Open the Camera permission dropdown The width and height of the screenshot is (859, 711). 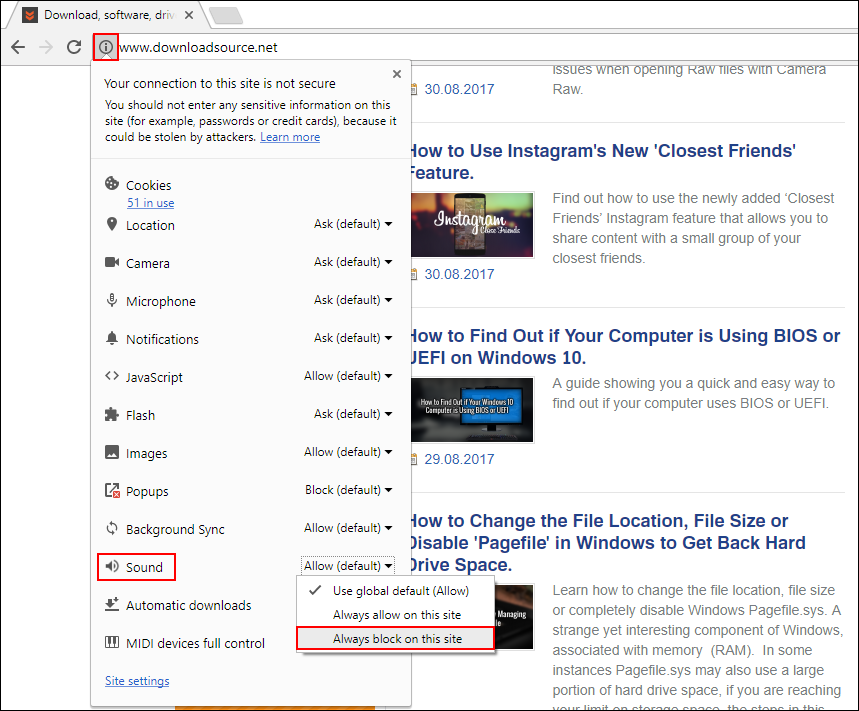point(353,262)
